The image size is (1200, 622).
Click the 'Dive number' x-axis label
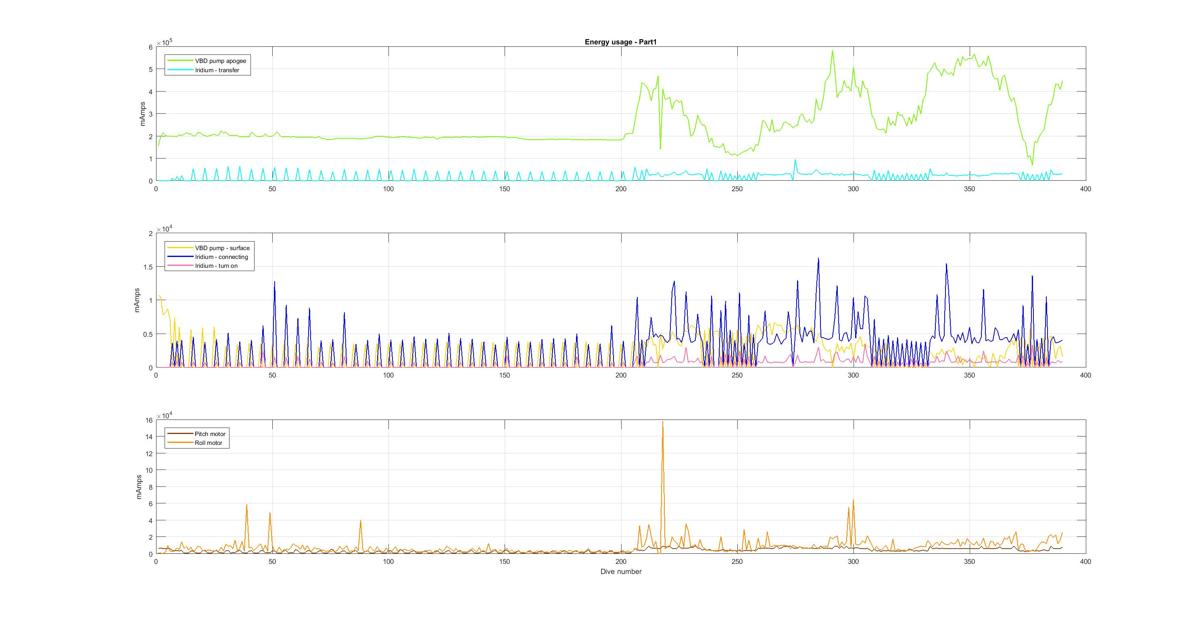(619, 572)
